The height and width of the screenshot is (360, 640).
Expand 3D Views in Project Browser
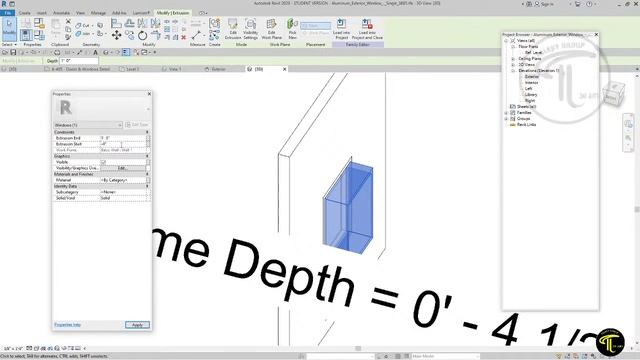coord(513,64)
